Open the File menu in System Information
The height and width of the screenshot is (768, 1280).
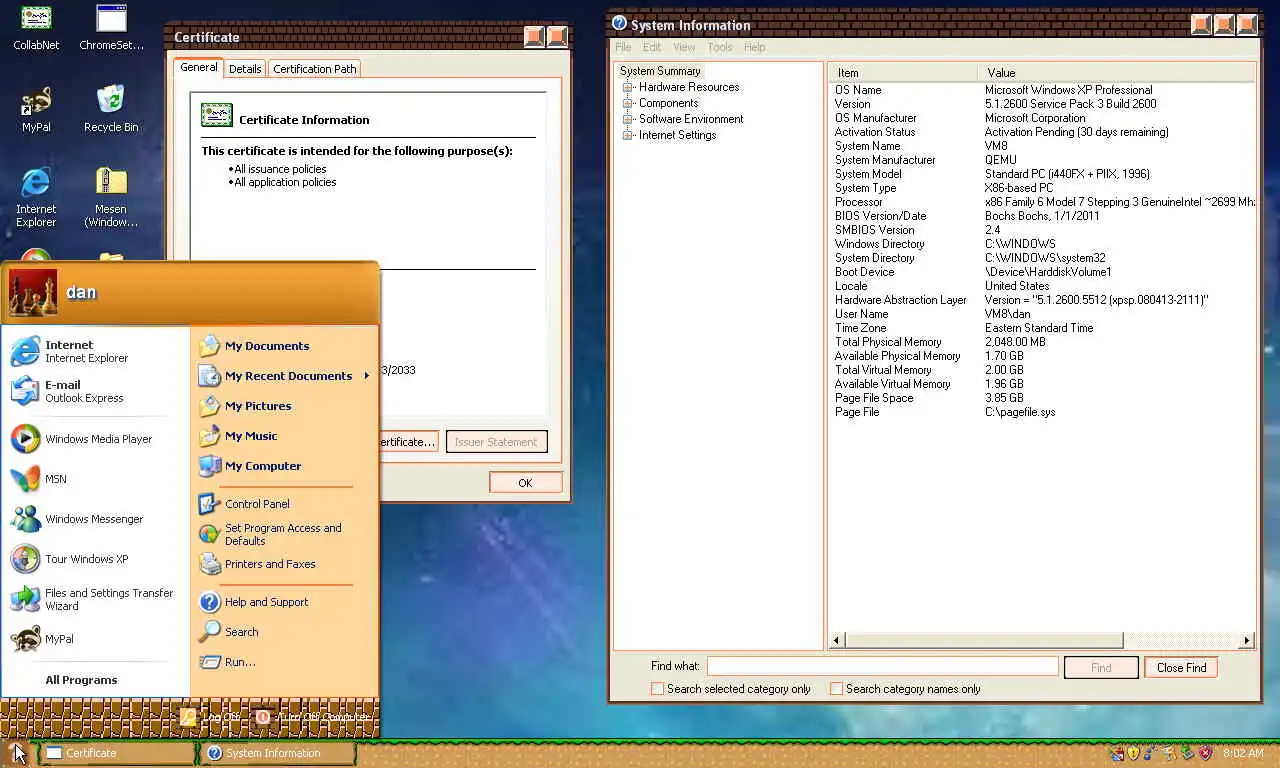point(623,47)
